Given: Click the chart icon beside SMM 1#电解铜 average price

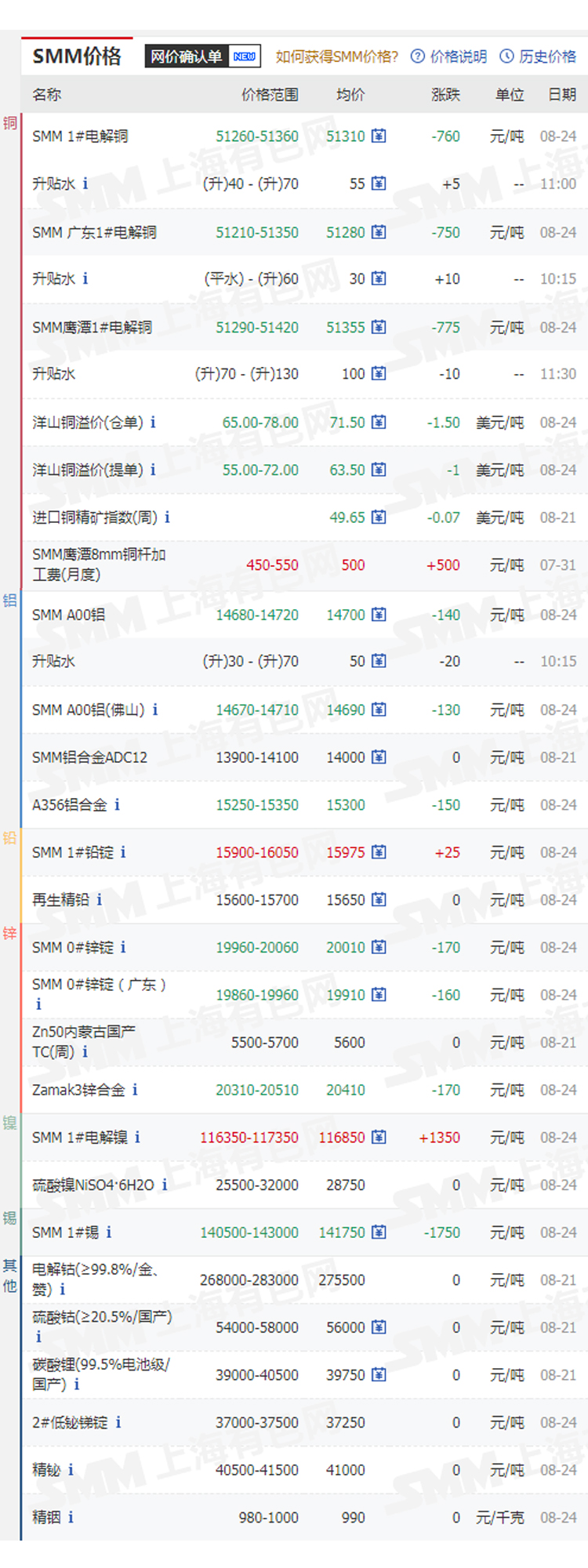Looking at the screenshot, I should tap(379, 136).
